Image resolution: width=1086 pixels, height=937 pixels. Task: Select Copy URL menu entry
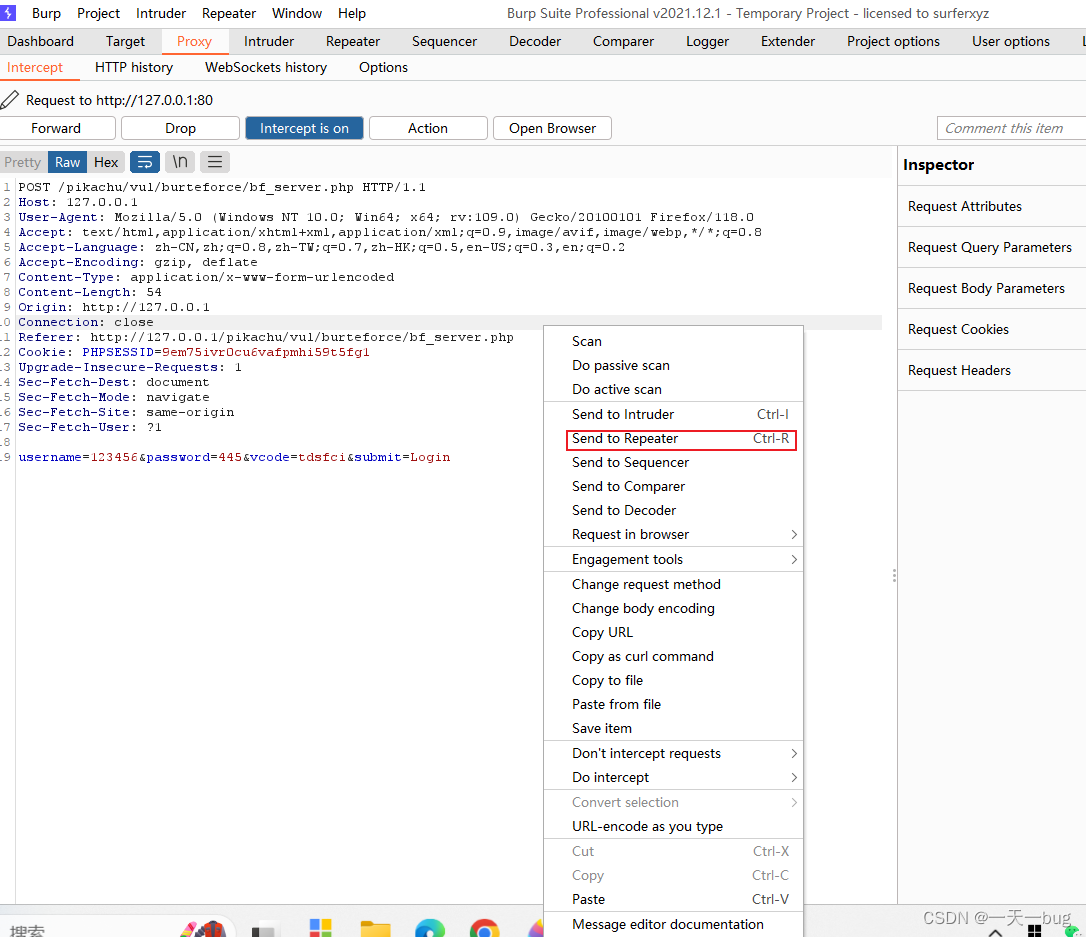673,632
